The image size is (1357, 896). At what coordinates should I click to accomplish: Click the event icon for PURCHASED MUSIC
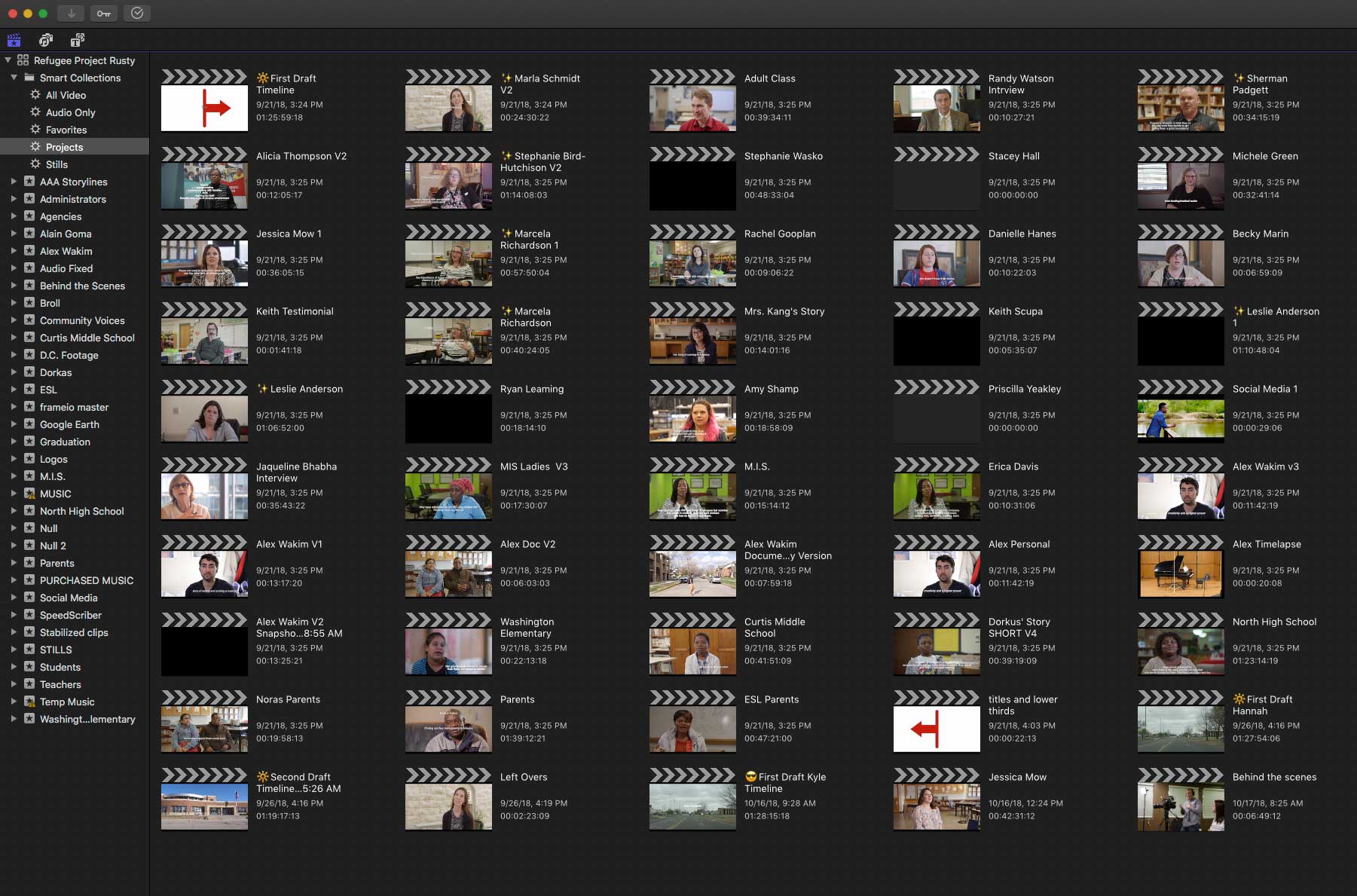(x=29, y=580)
